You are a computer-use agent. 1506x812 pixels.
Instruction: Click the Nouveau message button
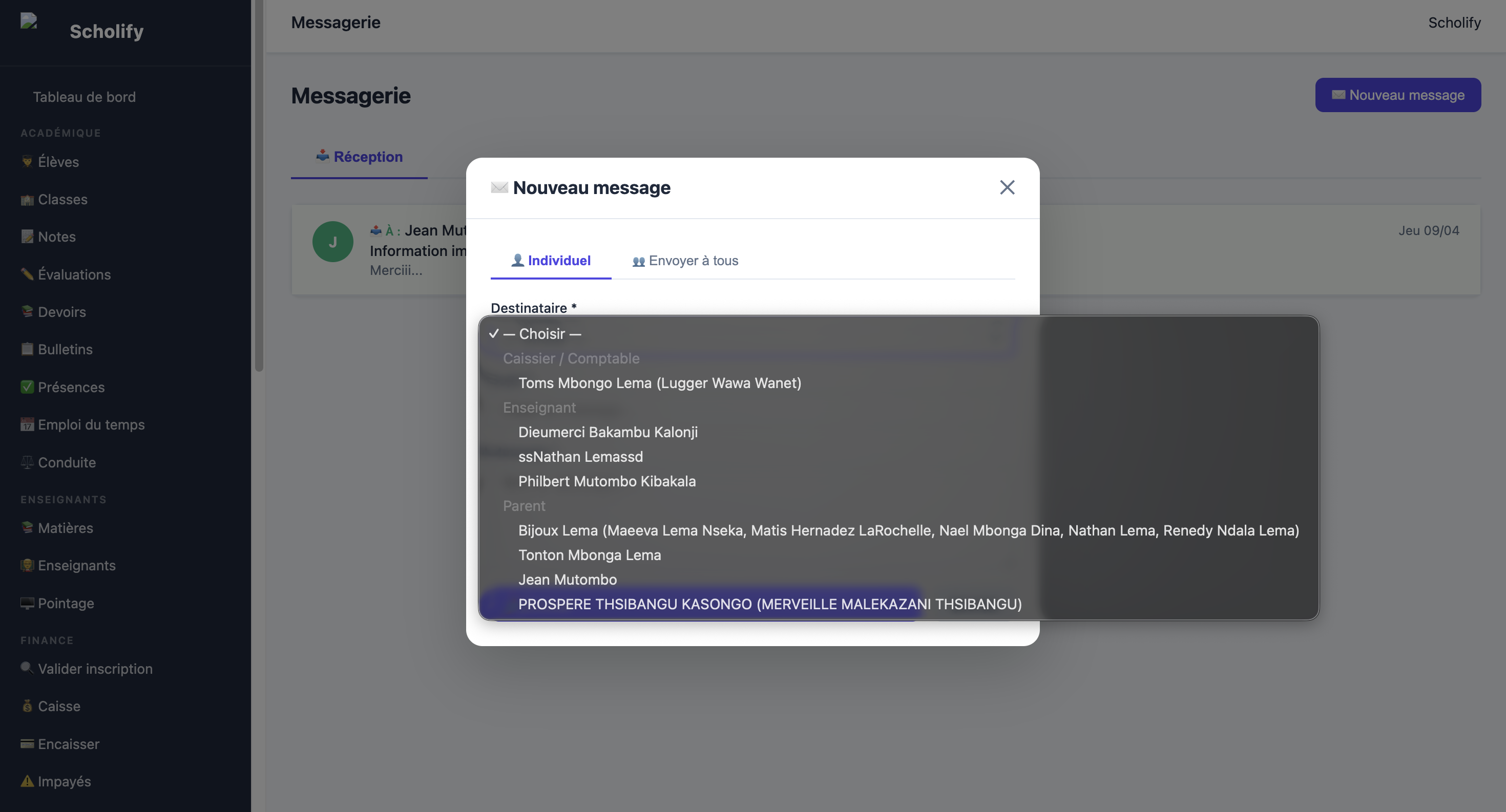[1398, 95]
